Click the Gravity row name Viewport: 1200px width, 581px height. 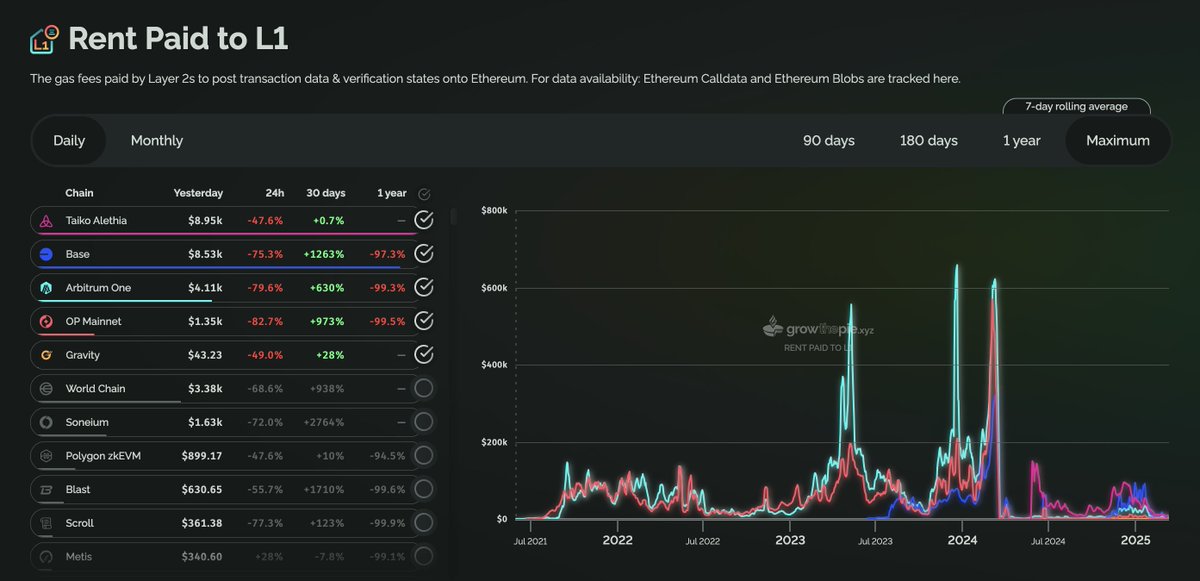click(83, 355)
